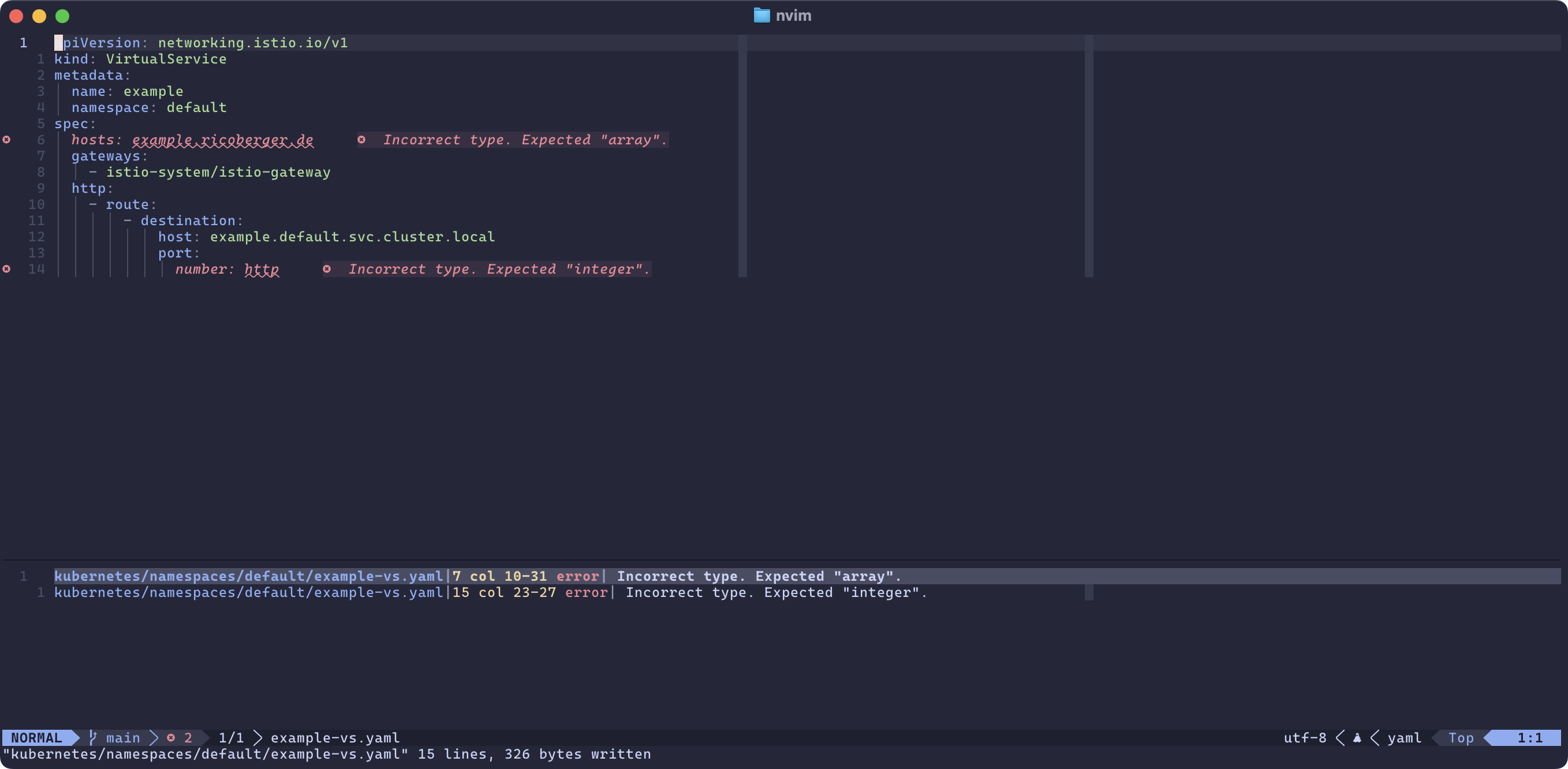Click the example-vs.yaml filename in the statusline
Viewport: 1568px width, 769px height.
(x=335, y=738)
